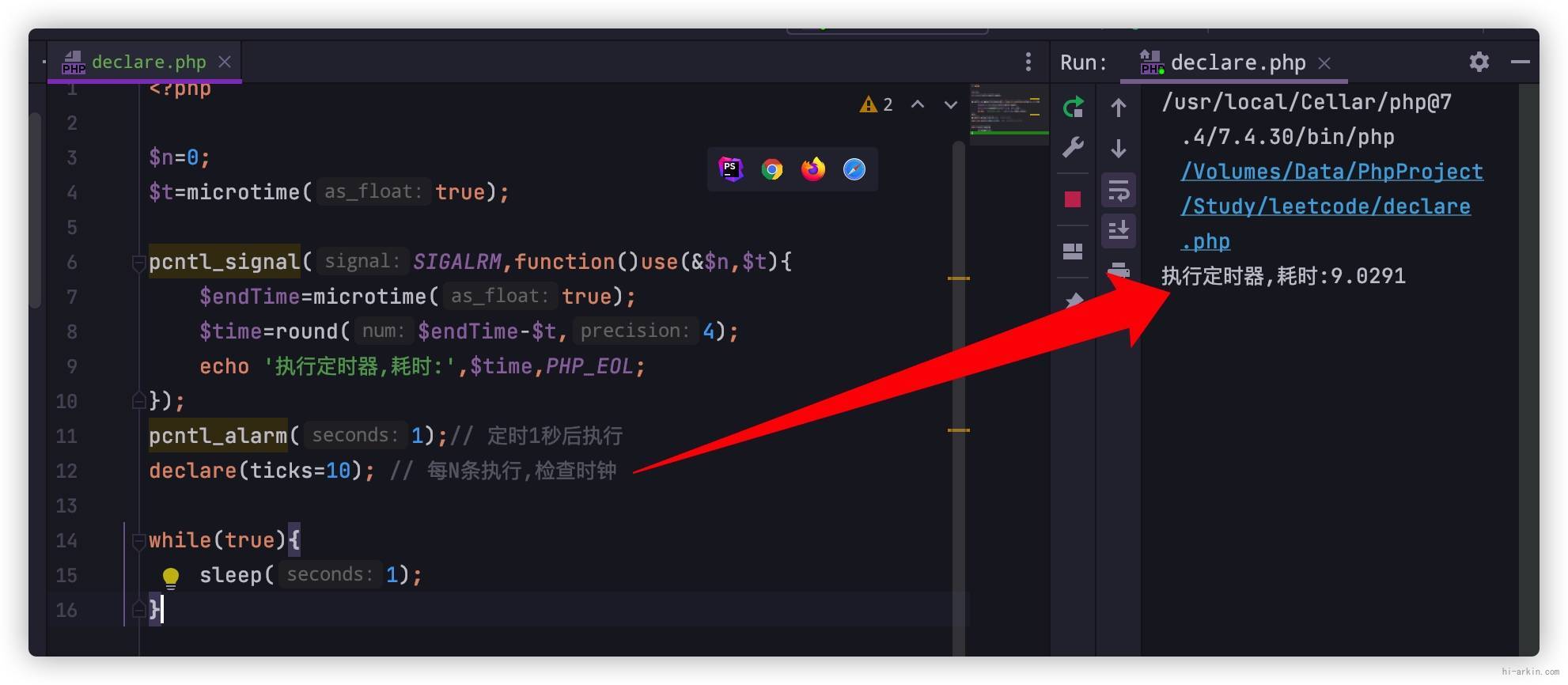
Task: Click the code minimap preview
Action: tap(1009, 115)
